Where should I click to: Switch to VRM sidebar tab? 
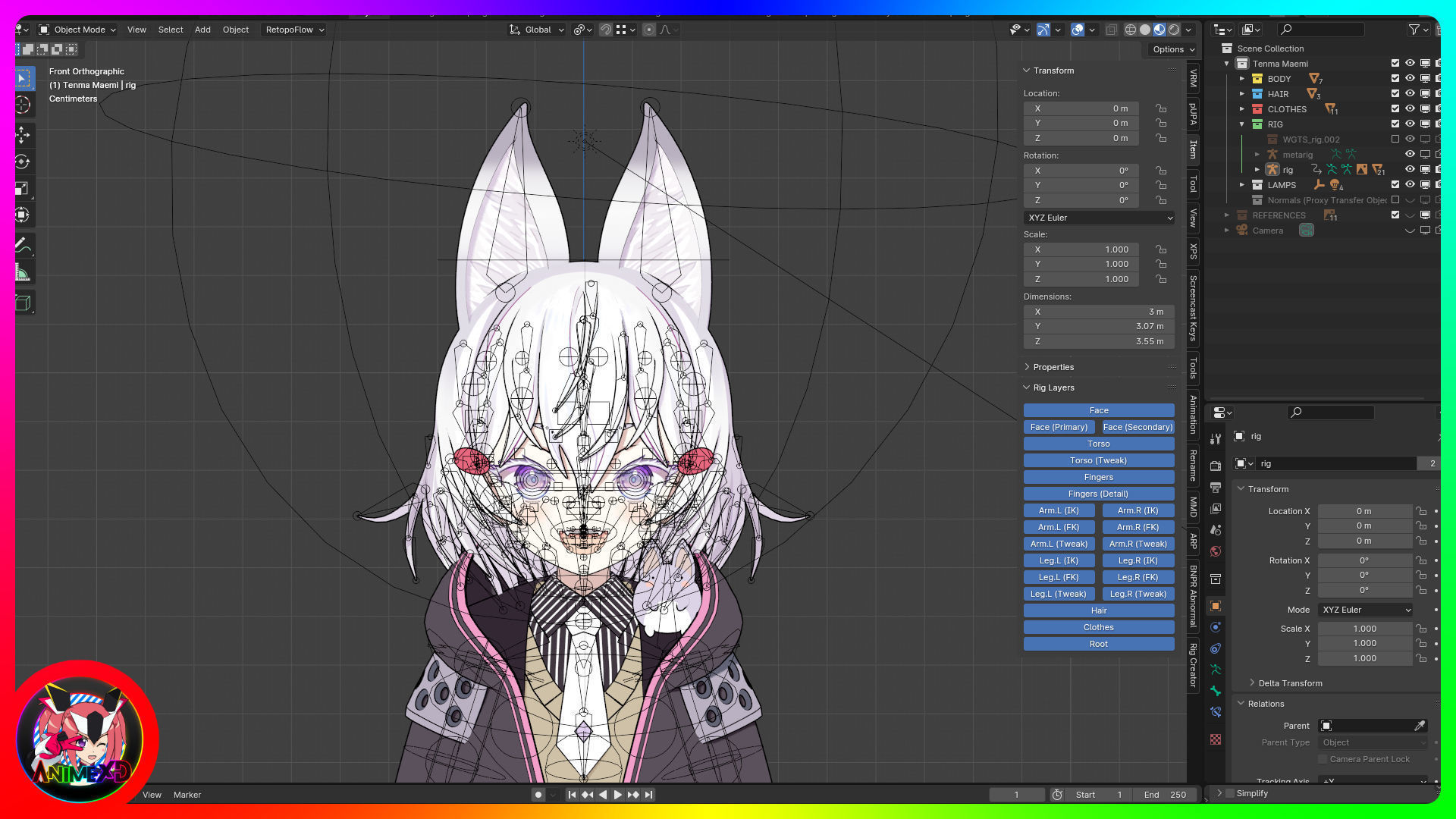click(x=1193, y=77)
